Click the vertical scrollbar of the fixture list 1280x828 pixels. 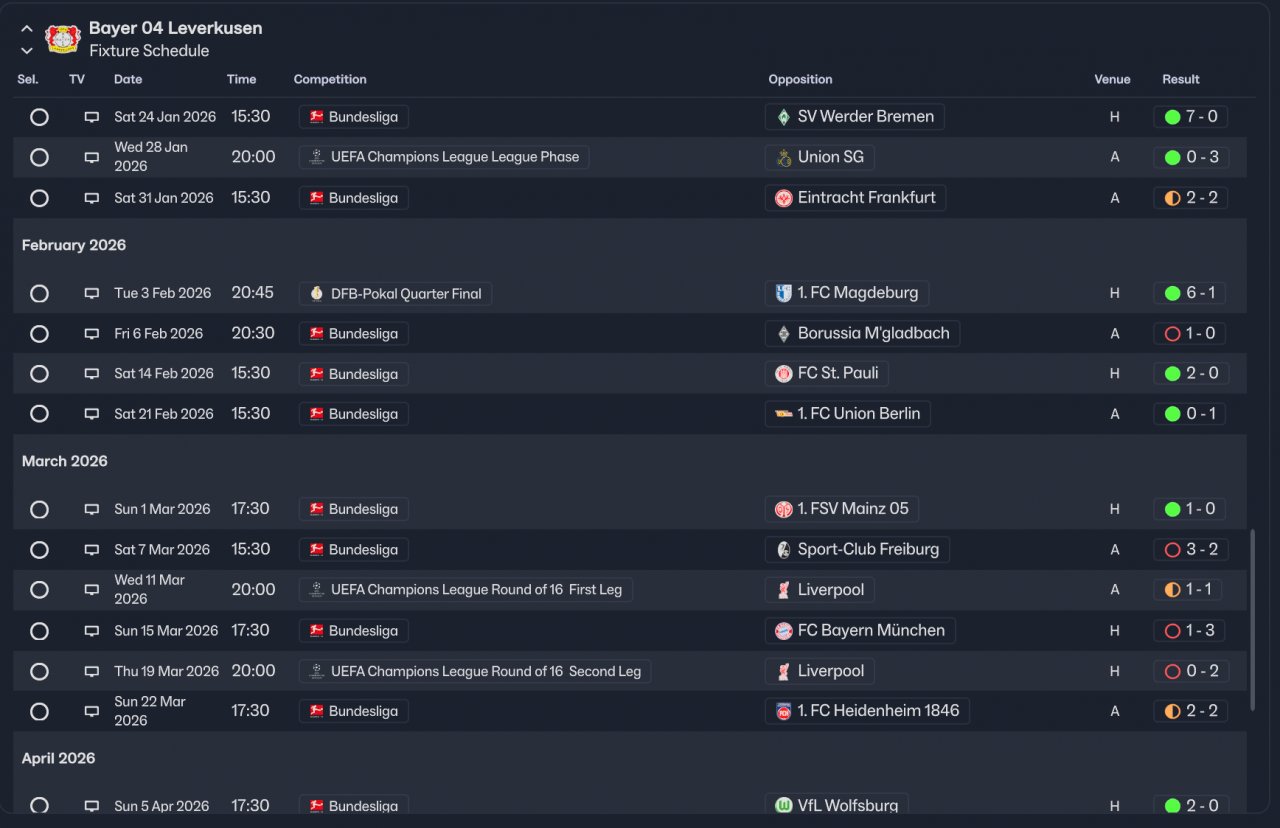tap(1252, 620)
